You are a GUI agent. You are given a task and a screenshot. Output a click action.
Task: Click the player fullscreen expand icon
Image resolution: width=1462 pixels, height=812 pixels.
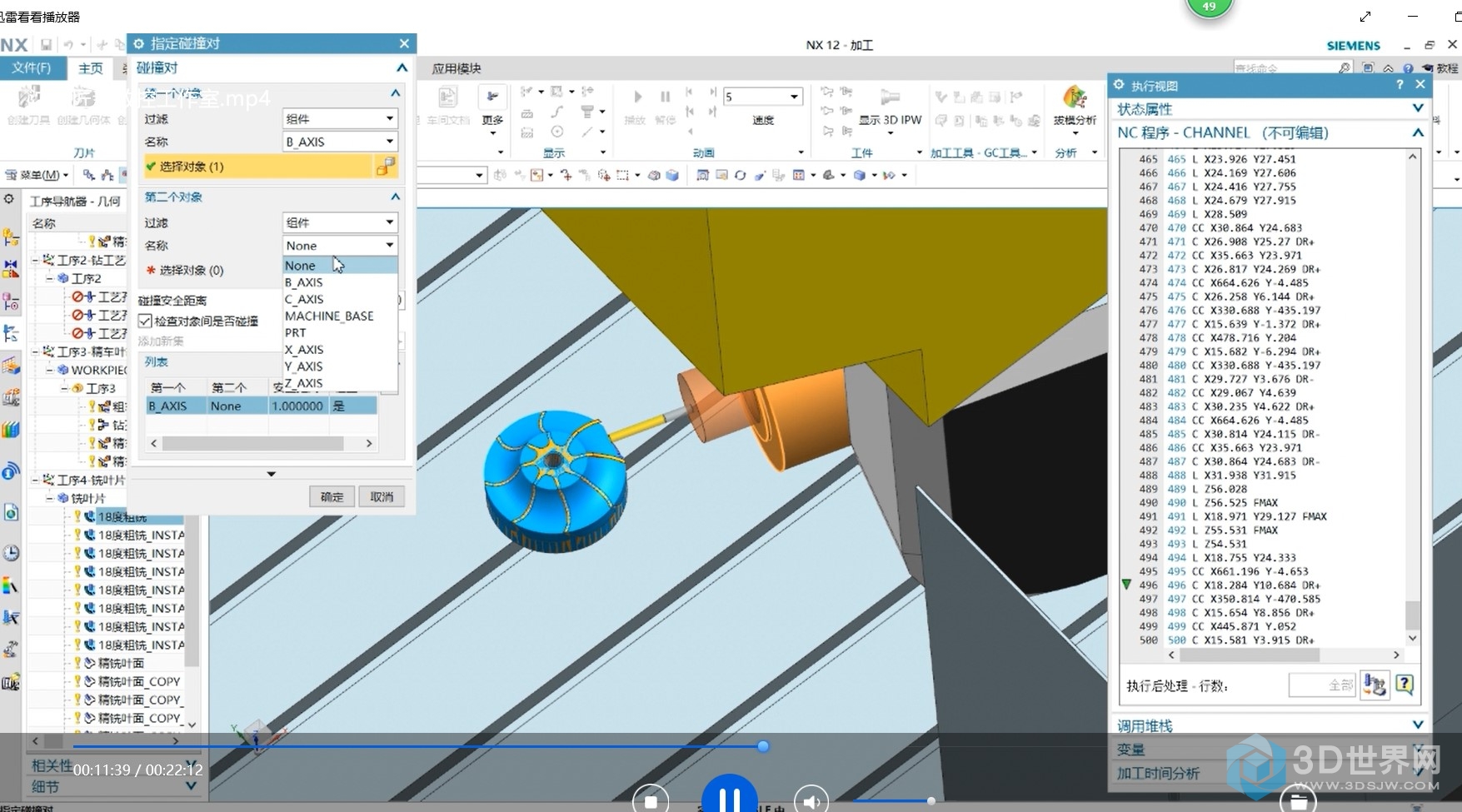tap(1365, 16)
